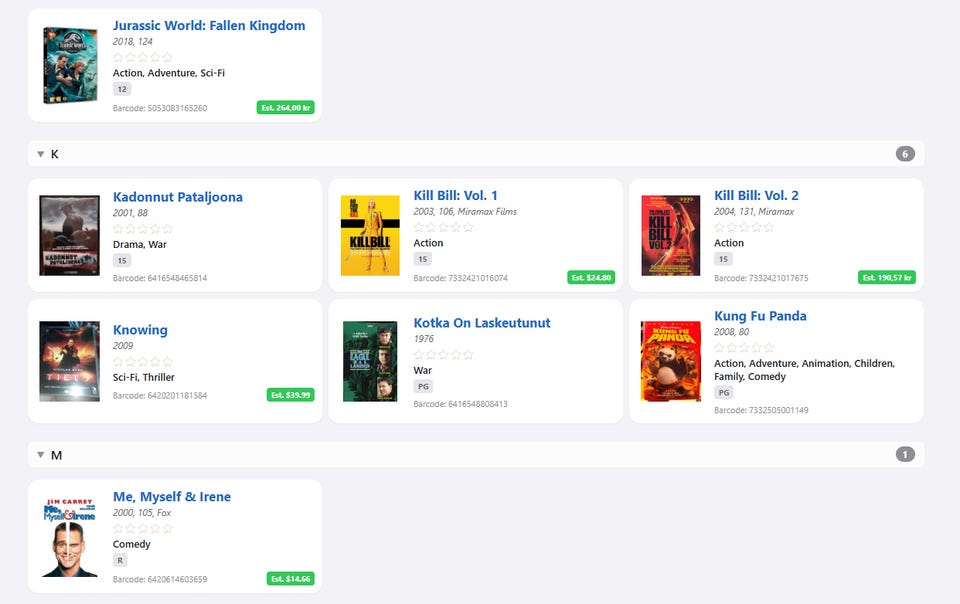Viewport: 960px width, 604px height.
Task: Click the Knowing cover thumbnail
Action: point(69,362)
